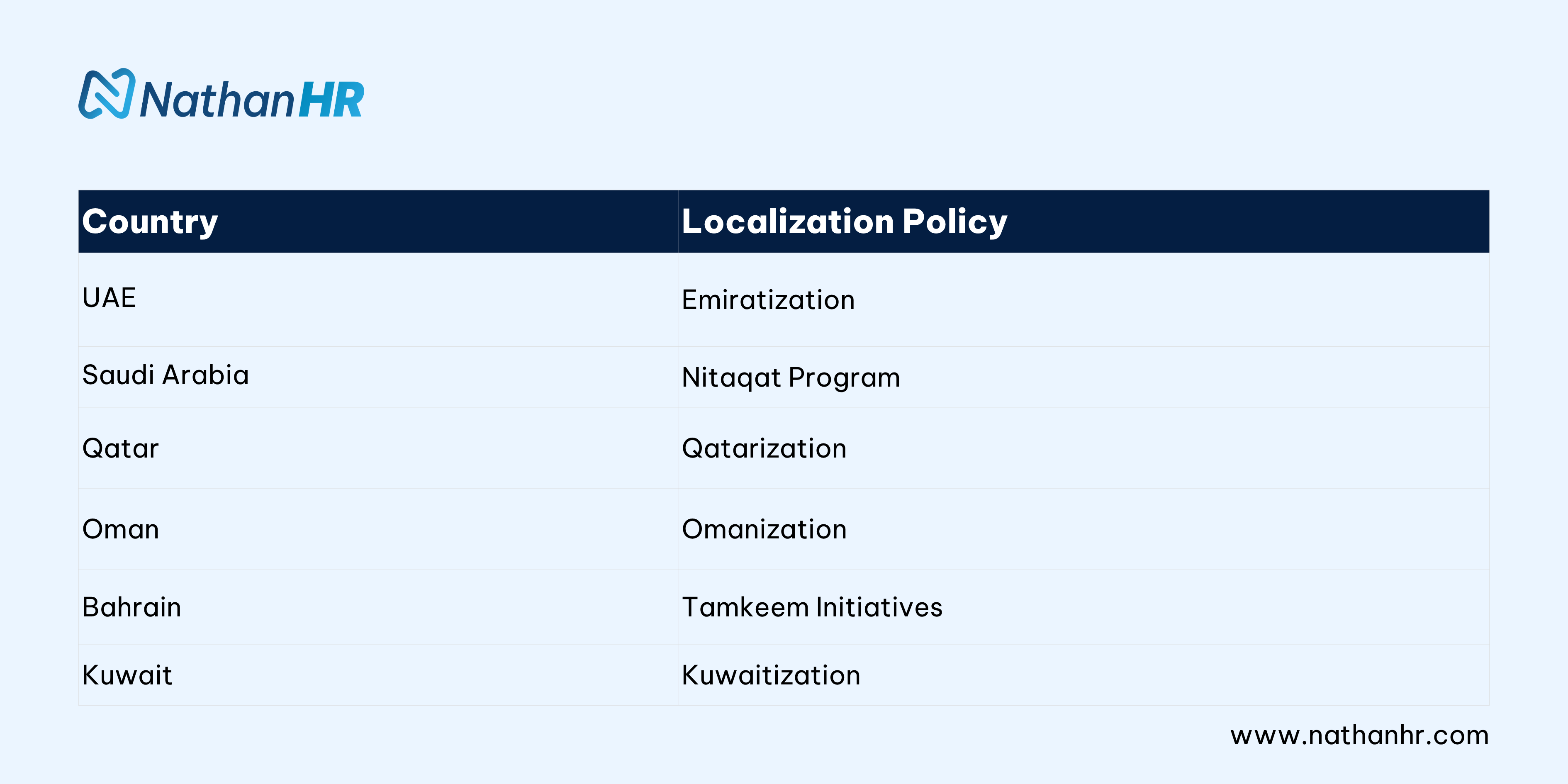Click the Tamkeem Initiatives cell
1568x784 pixels.
[1083, 607]
